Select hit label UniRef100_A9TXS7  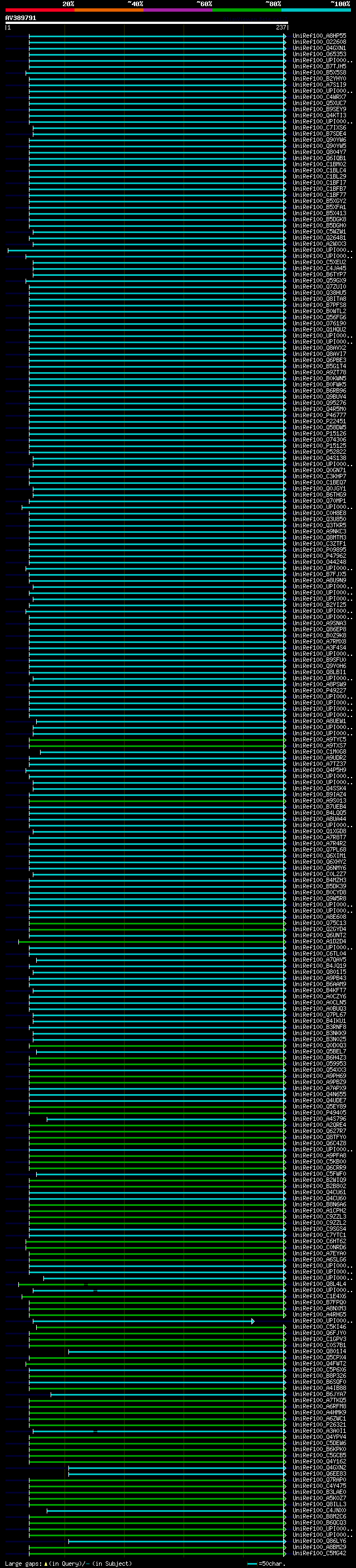pos(319,746)
